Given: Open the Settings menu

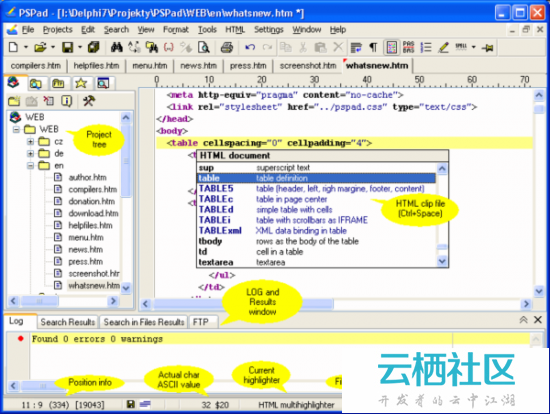Looking at the screenshot, I should tap(269, 30).
